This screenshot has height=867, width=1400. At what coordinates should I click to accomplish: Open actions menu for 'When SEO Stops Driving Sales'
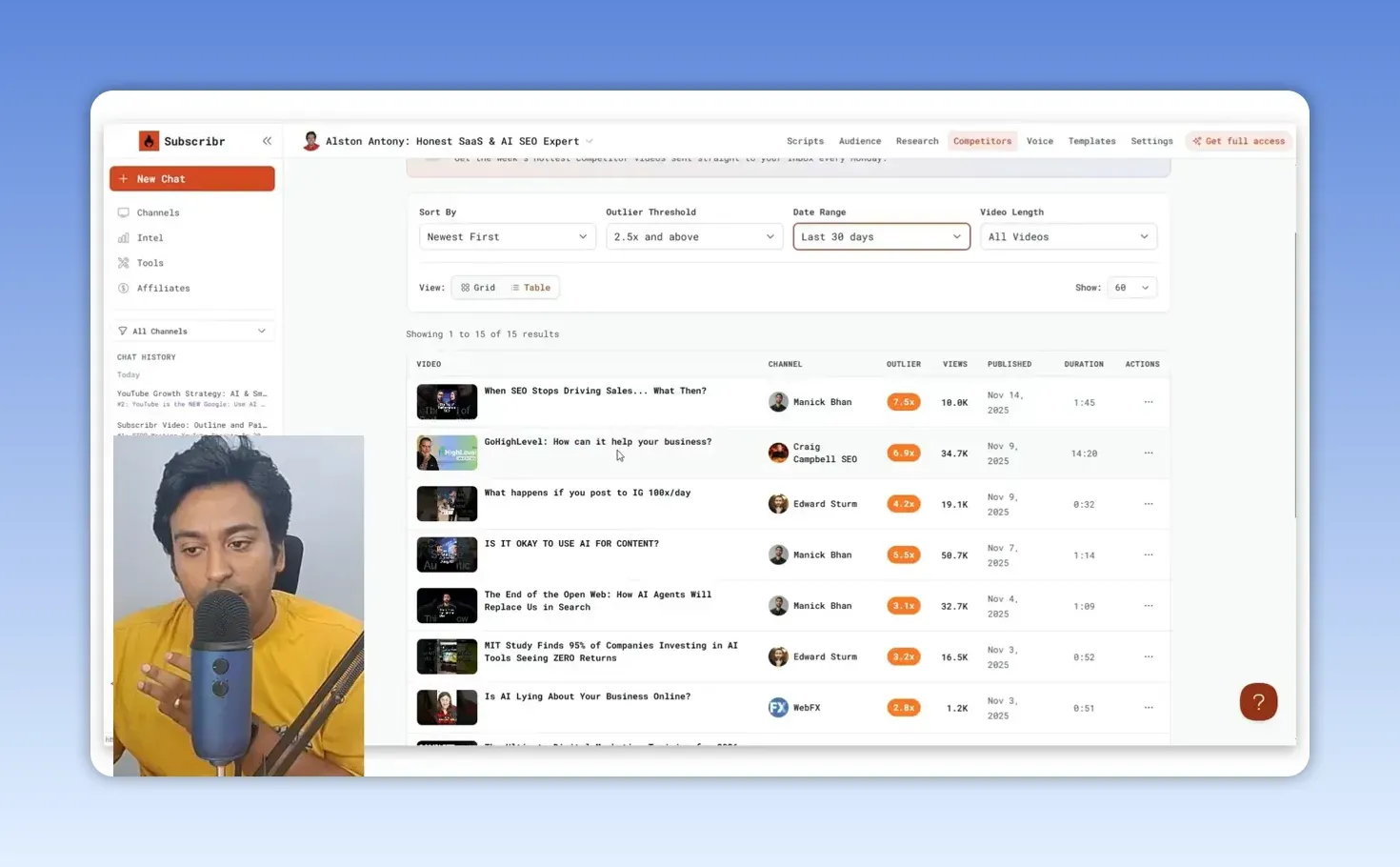point(1149,402)
